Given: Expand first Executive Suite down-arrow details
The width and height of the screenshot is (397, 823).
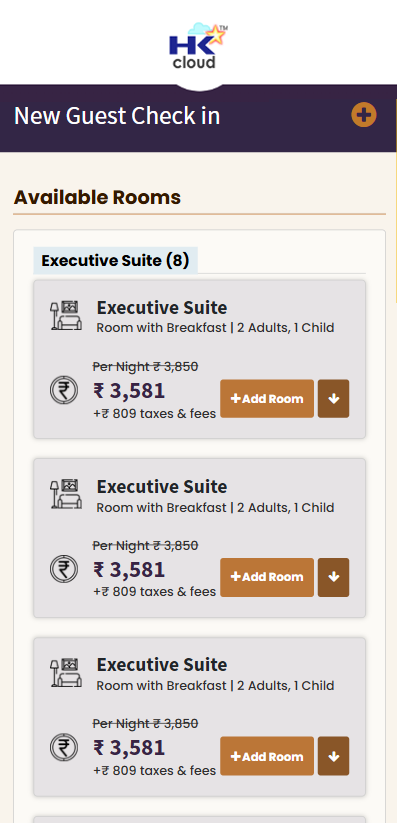Looking at the screenshot, I should point(333,399).
